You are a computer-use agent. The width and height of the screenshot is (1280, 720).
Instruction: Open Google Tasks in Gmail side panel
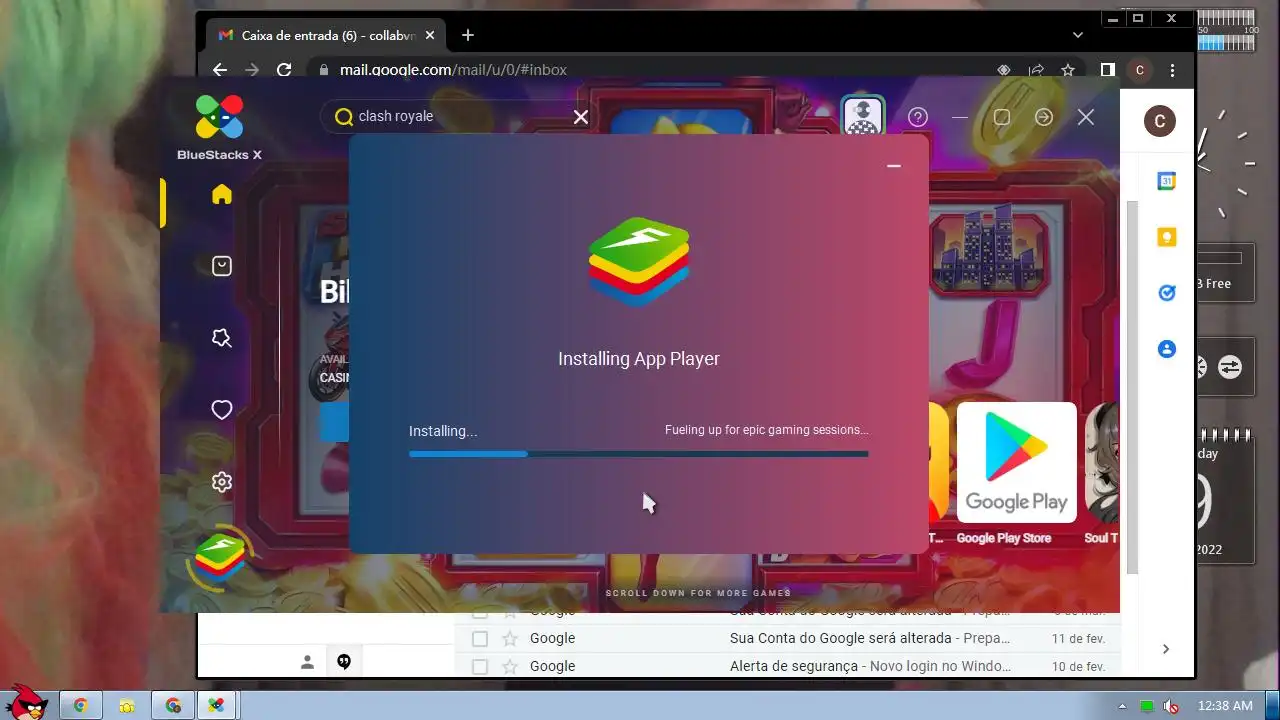tap(1166, 293)
